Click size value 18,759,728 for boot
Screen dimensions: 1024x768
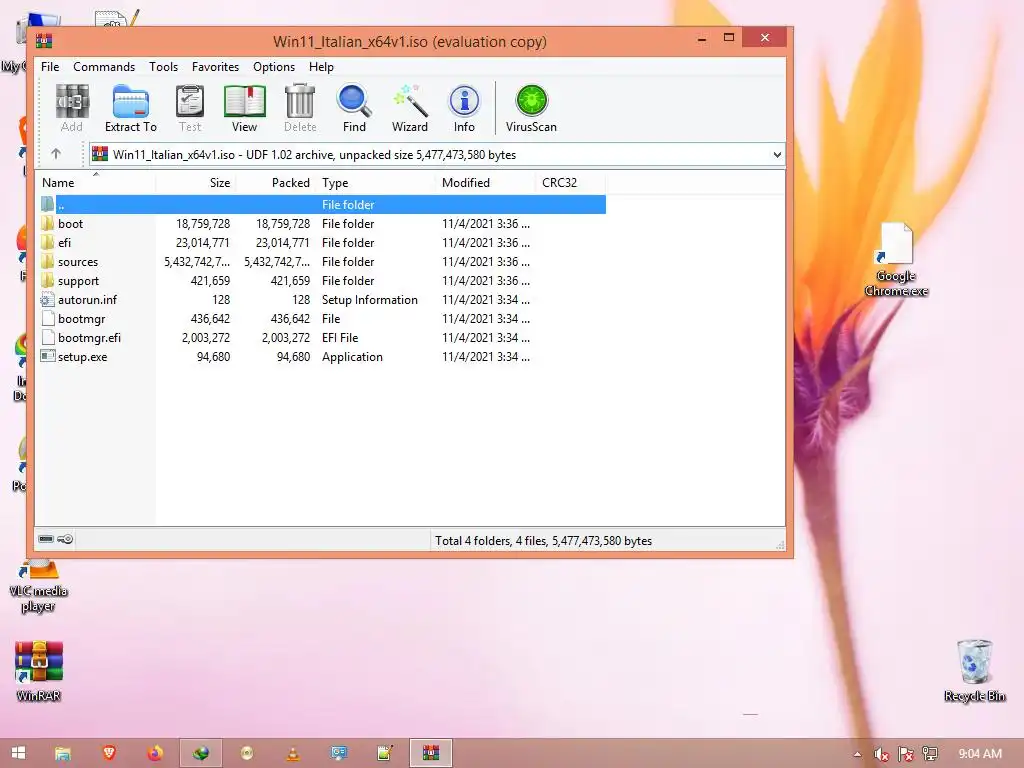pyautogui.click(x=203, y=223)
